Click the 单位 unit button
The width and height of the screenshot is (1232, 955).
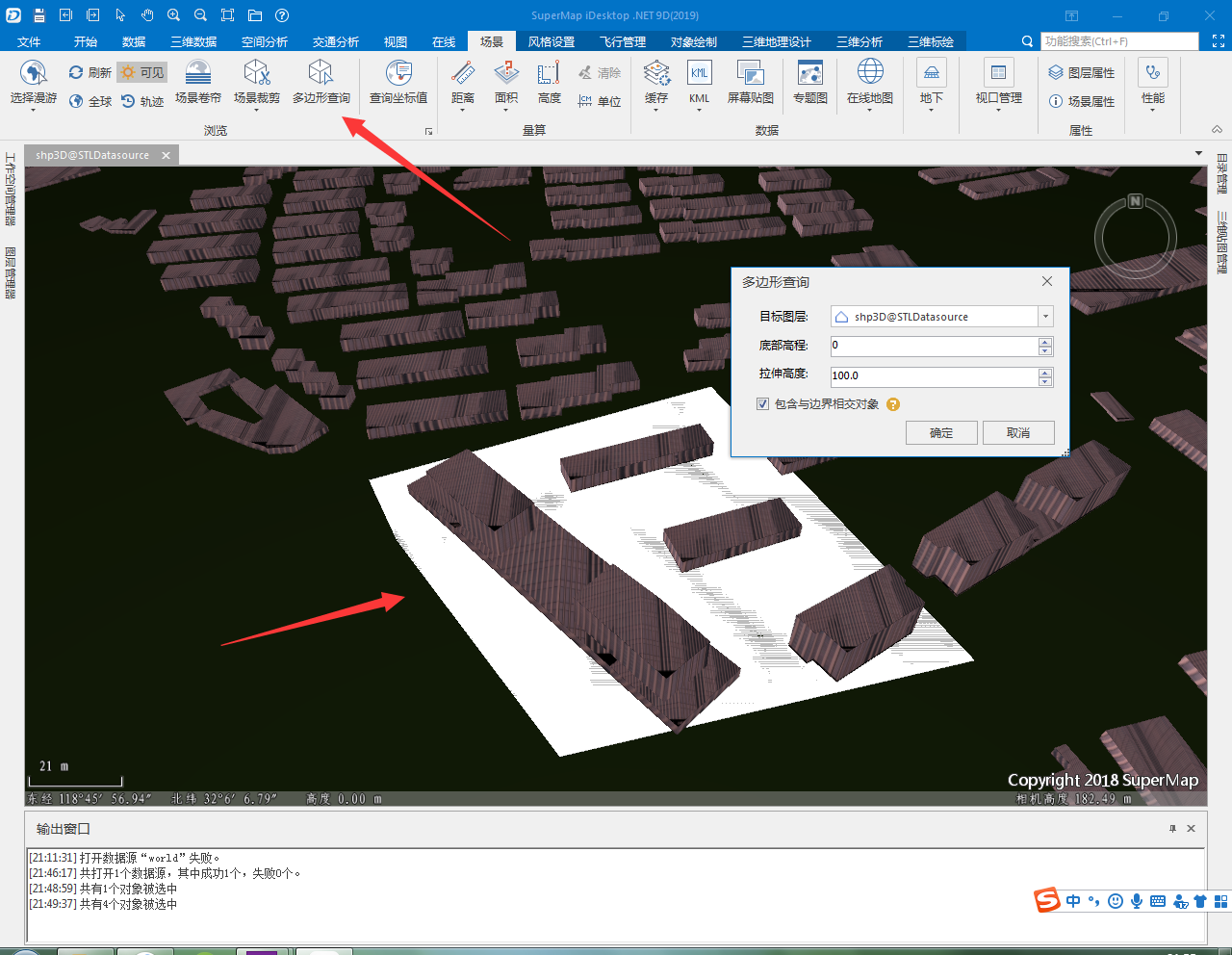coord(599,101)
